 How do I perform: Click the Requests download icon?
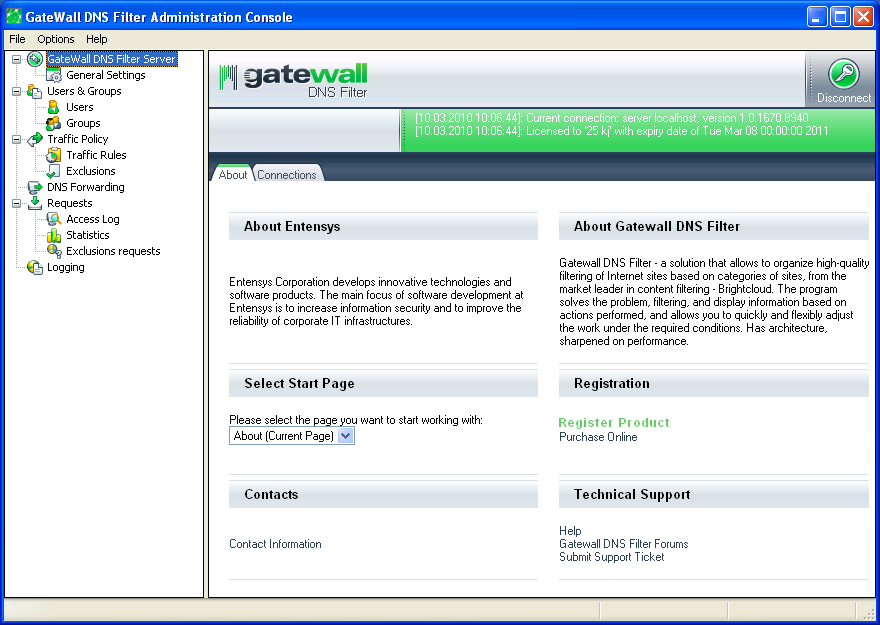point(35,203)
